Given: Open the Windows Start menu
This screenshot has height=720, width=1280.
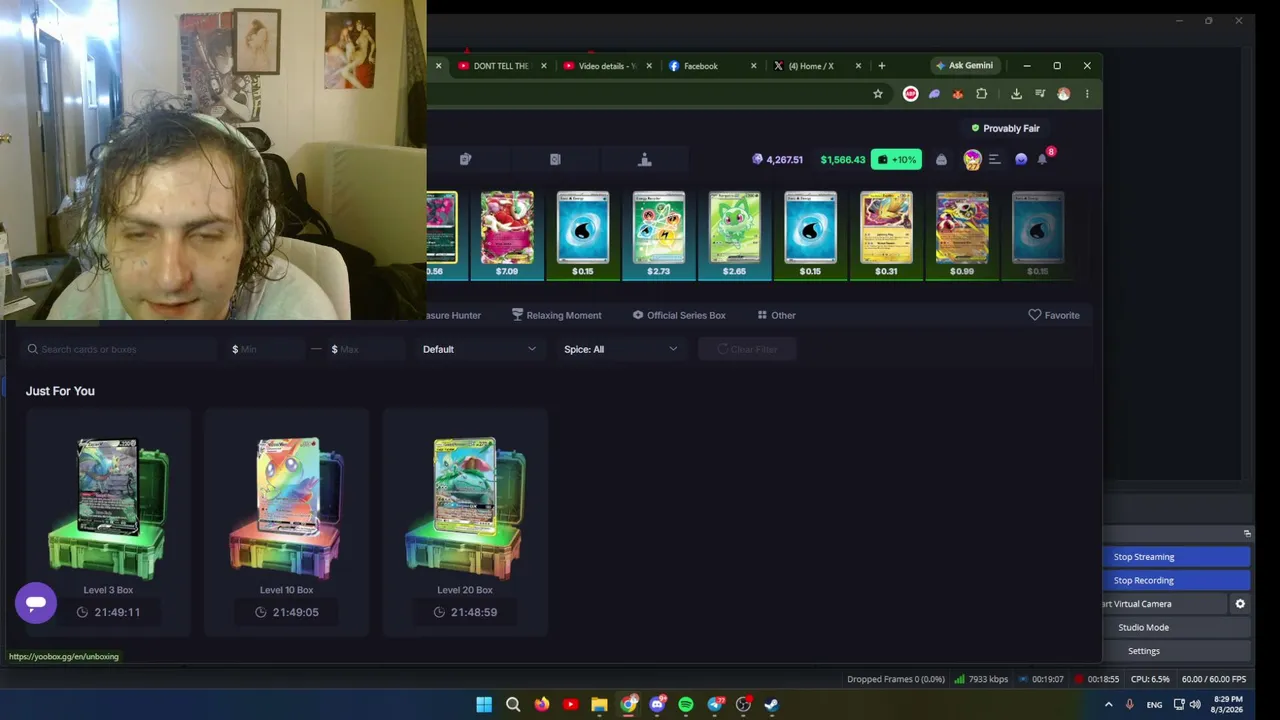Looking at the screenshot, I should [484, 704].
